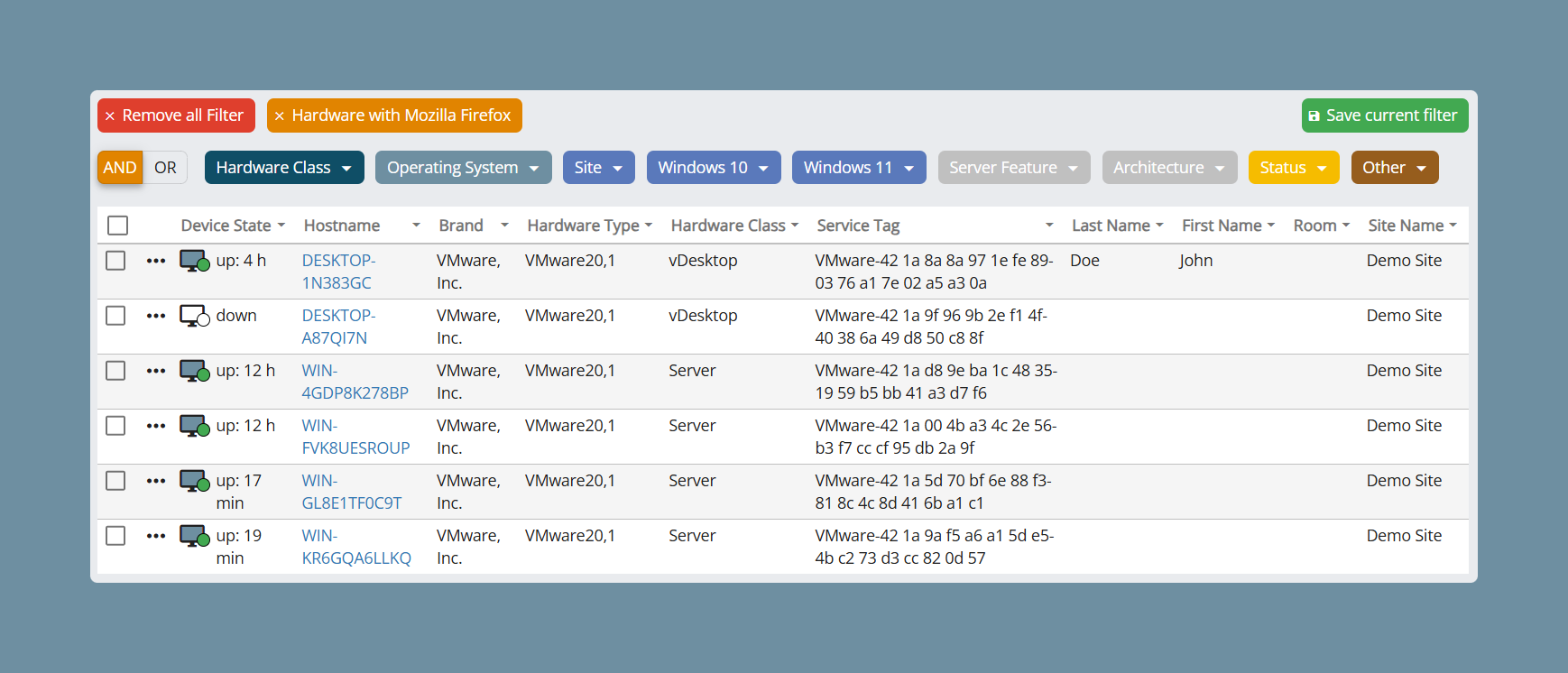The height and width of the screenshot is (673, 1568).
Task: Click the device state monitor icon for DESKTOP-1N383GC
Action: coord(195,261)
